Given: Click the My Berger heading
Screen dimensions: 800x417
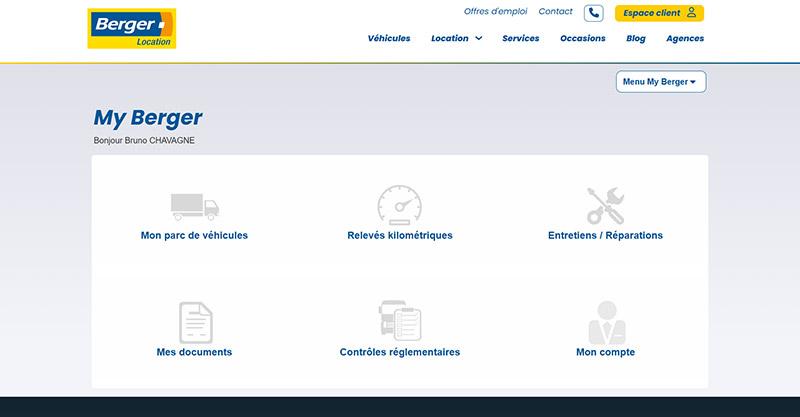Looking at the screenshot, I should (148, 118).
